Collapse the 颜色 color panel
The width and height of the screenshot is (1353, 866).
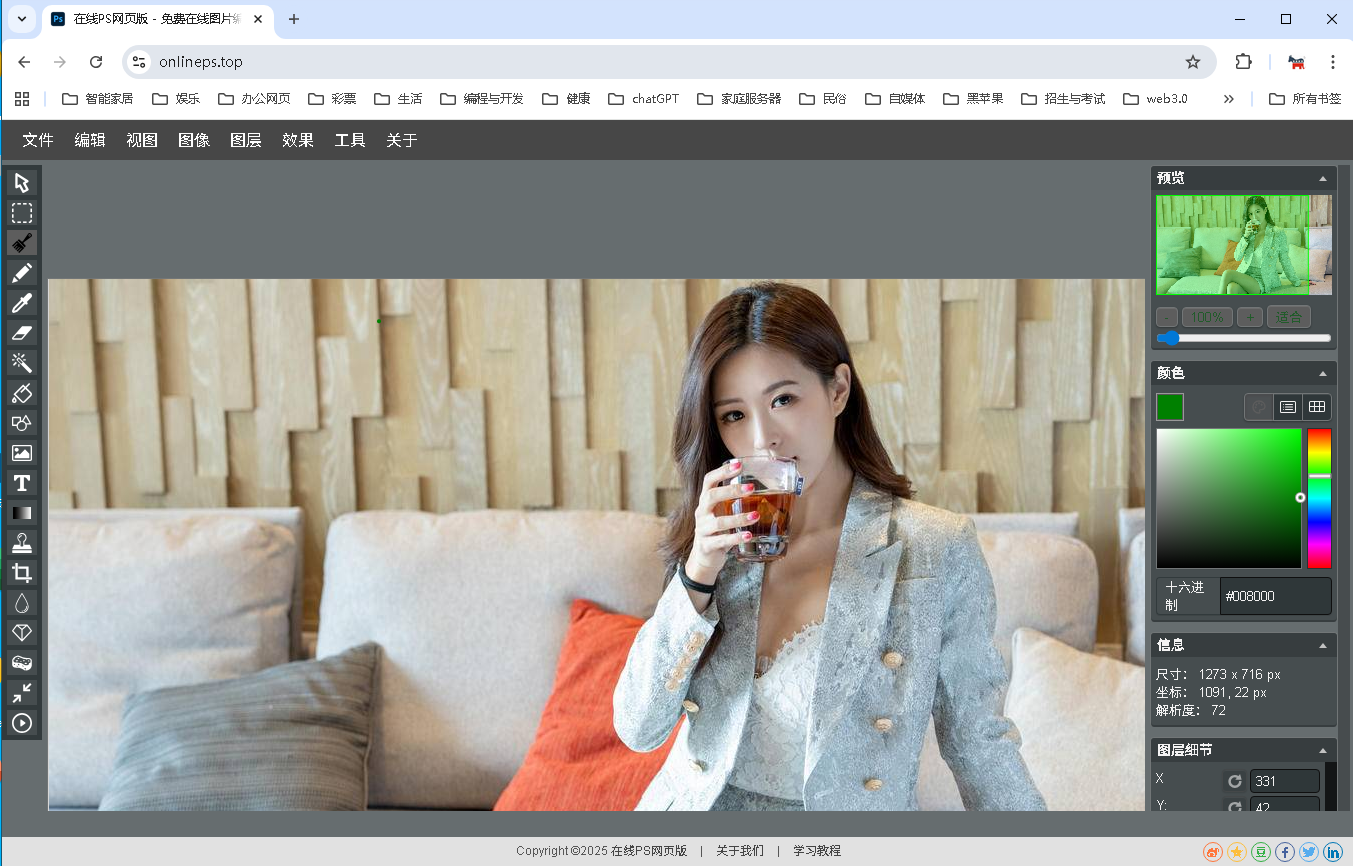point(1323,374)
